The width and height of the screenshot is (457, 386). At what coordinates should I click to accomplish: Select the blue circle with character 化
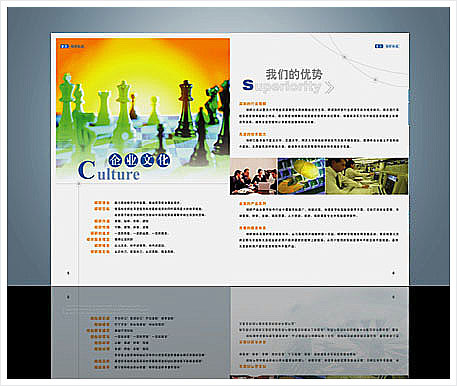point(163,160)
